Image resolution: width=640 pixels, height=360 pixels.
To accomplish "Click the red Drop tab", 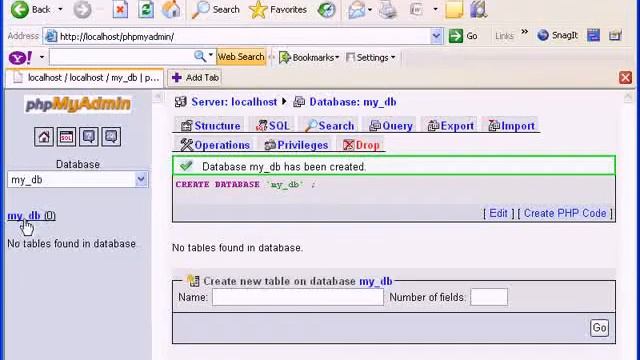I will point(361,145).
